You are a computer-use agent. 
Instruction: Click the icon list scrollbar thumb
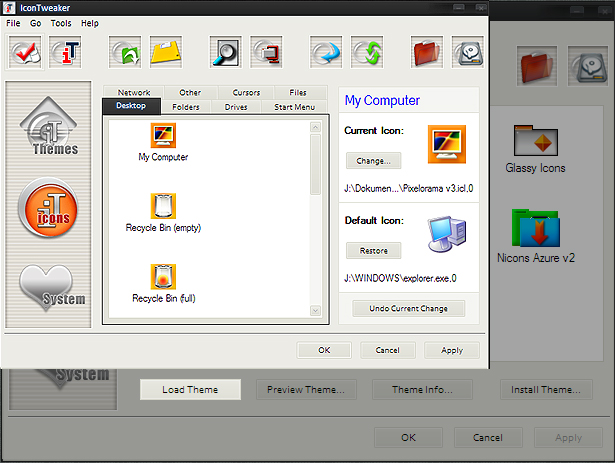(315, 164)
